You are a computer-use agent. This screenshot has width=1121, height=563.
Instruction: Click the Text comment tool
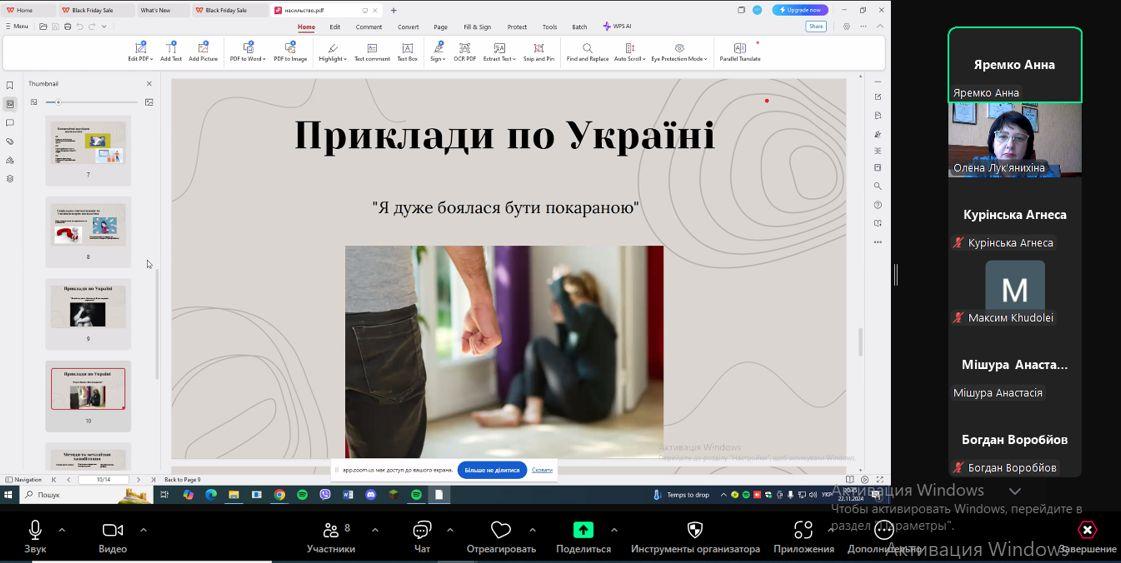coord(372,51)
